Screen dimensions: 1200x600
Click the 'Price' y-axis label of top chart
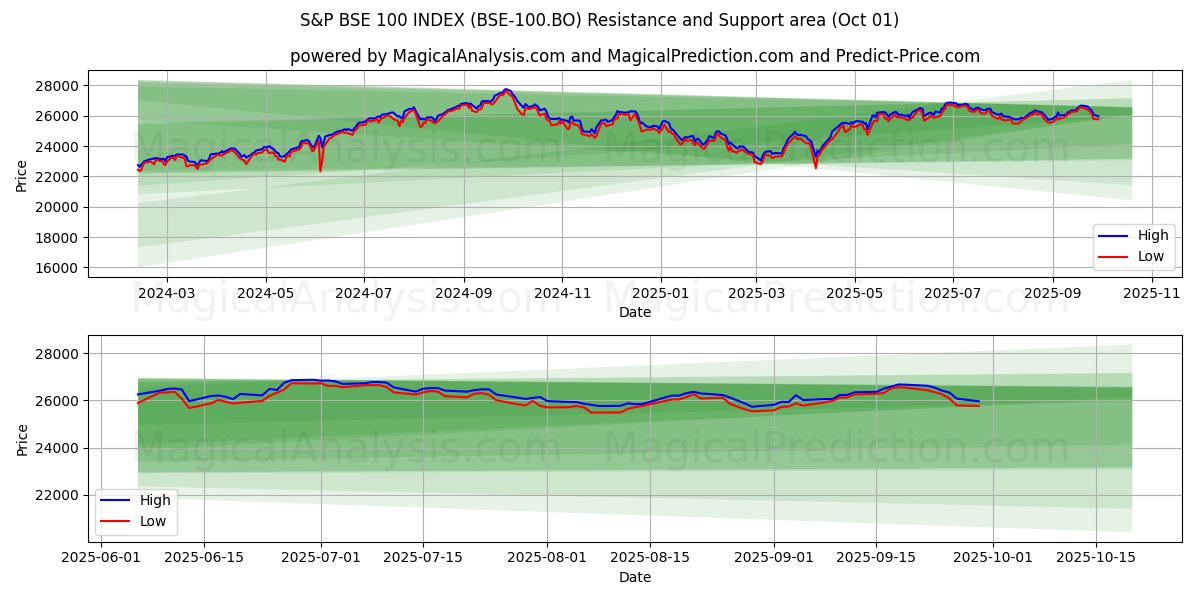coord(22,175)
